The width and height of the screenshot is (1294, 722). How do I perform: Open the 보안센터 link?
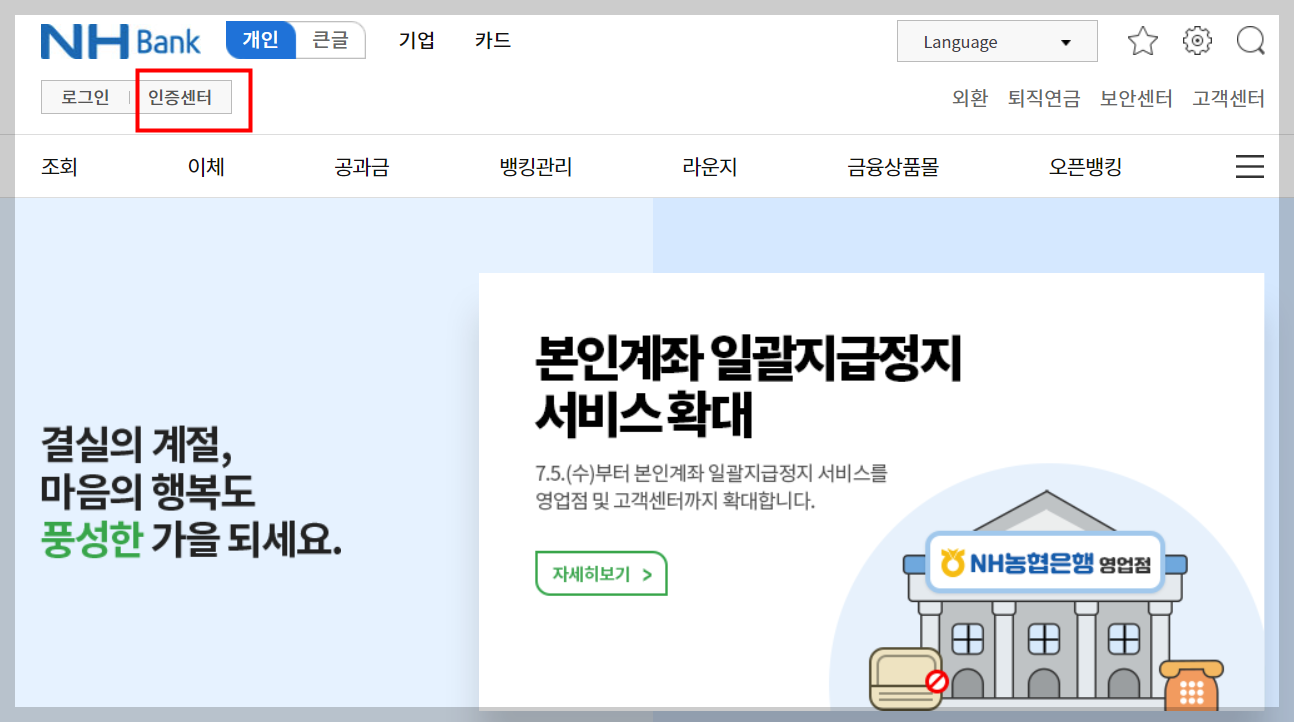pyautogui.click(x=1136, y=98)
